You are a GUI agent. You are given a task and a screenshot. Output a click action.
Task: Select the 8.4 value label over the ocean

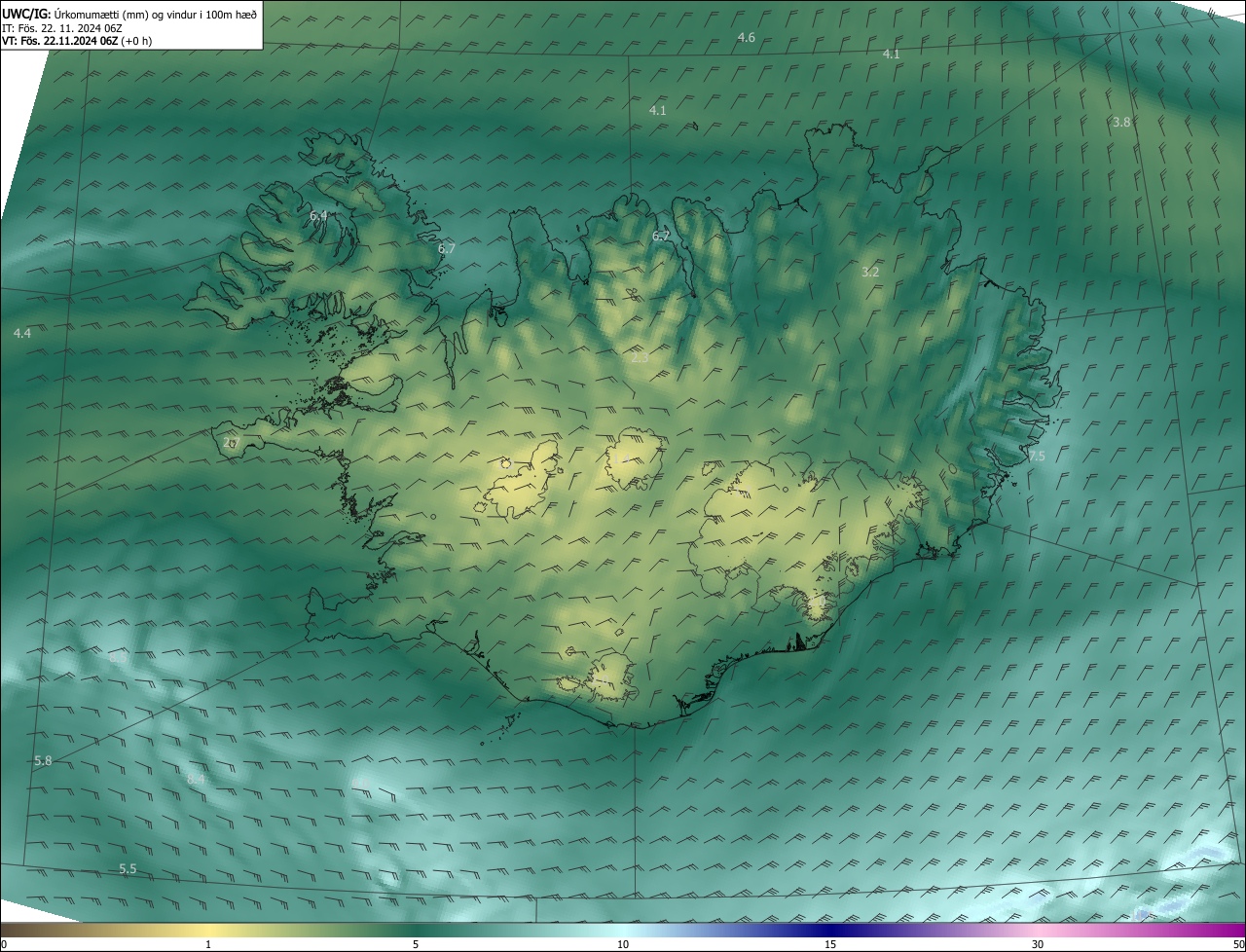pyautogui.click(x=196, y=780)
